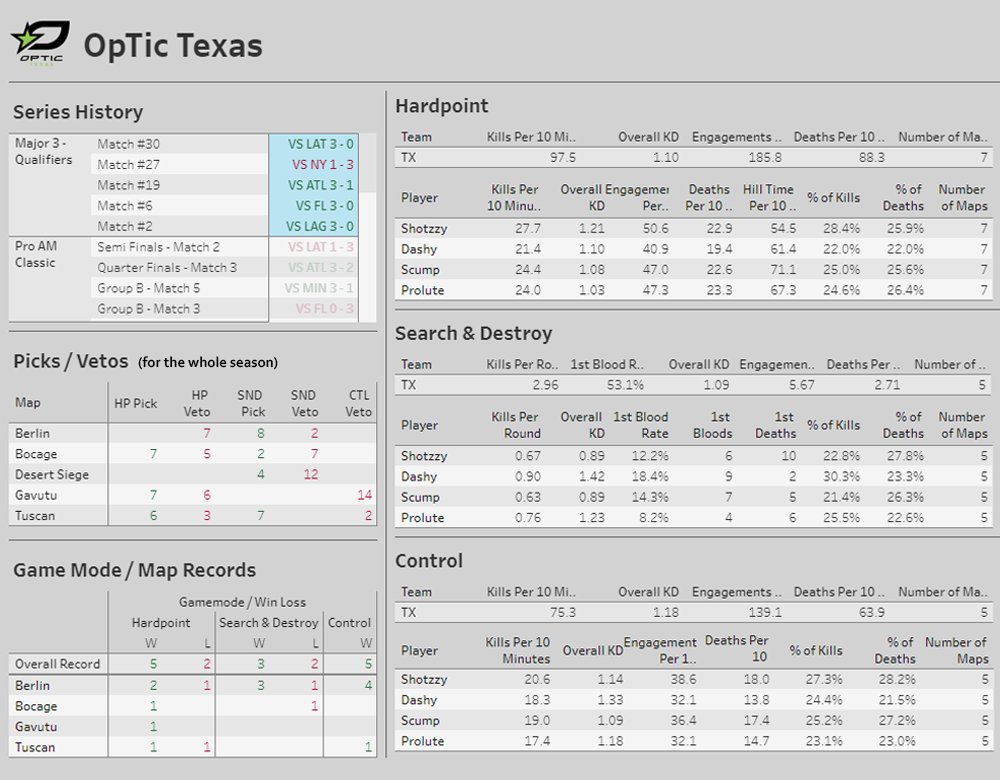Screen dimensions: 1000x780
Task: Click the Control section title
Action: coord(429,561)
